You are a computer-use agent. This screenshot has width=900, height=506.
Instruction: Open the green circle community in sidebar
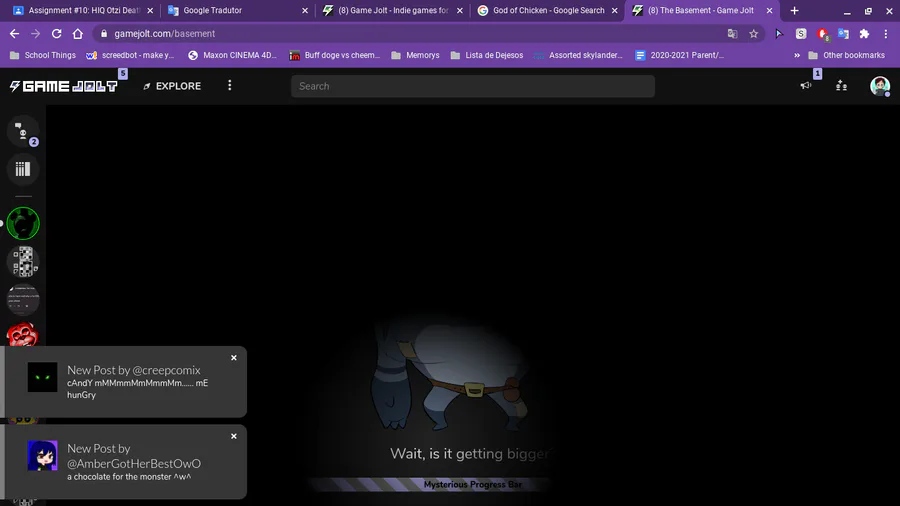click(23, 223)
